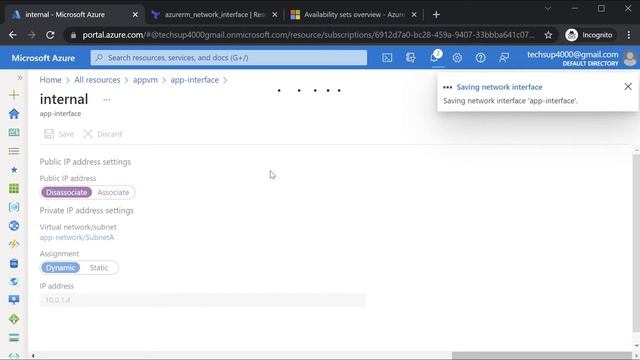Screen dimensions: 640x360
Task: Open the ellipsis menu beside the internal title
Action: pyautogui.click(x=107, y=100)
